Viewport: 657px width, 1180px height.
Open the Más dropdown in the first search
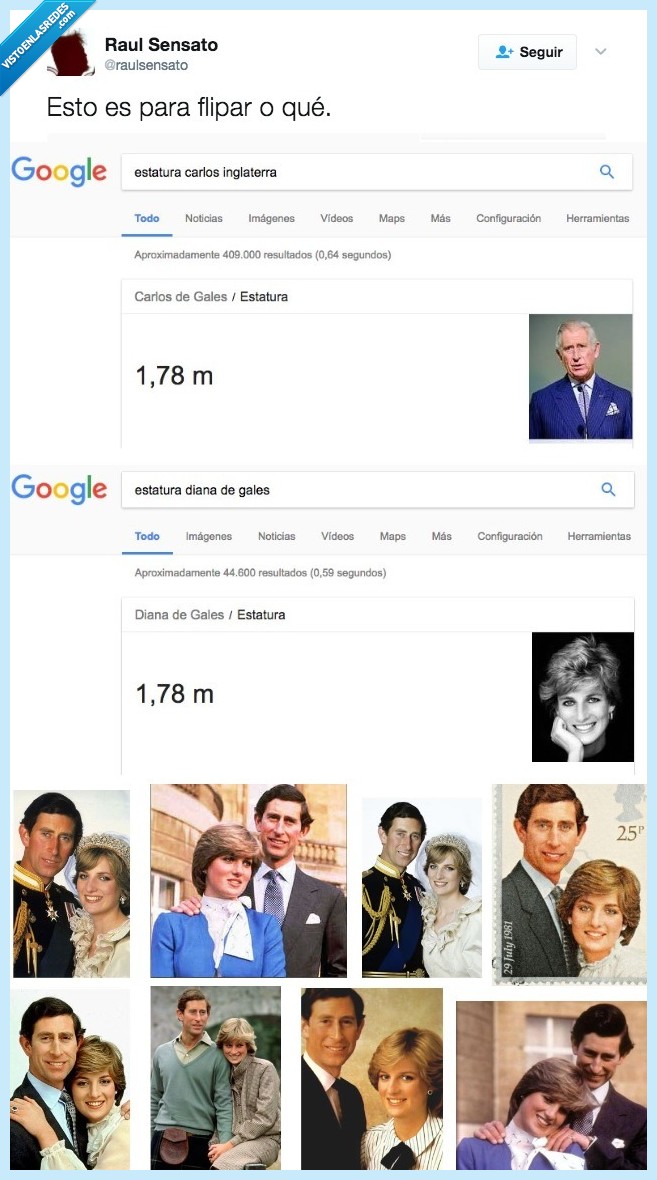tap(440, 218)
